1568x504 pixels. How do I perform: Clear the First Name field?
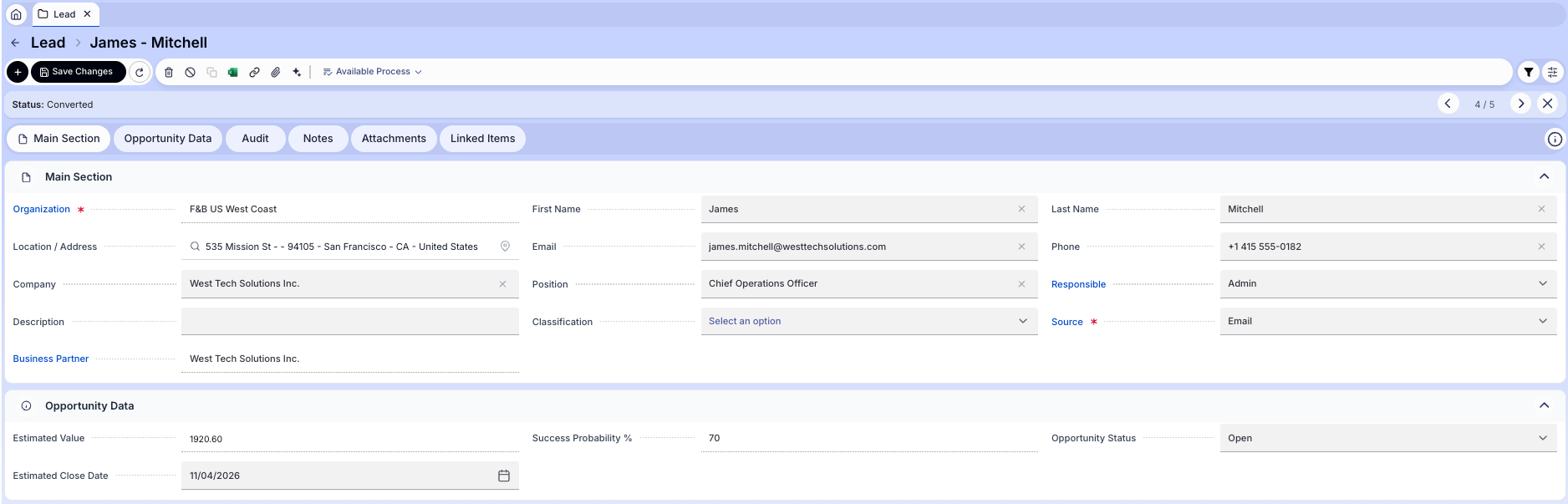point(1021,209)
